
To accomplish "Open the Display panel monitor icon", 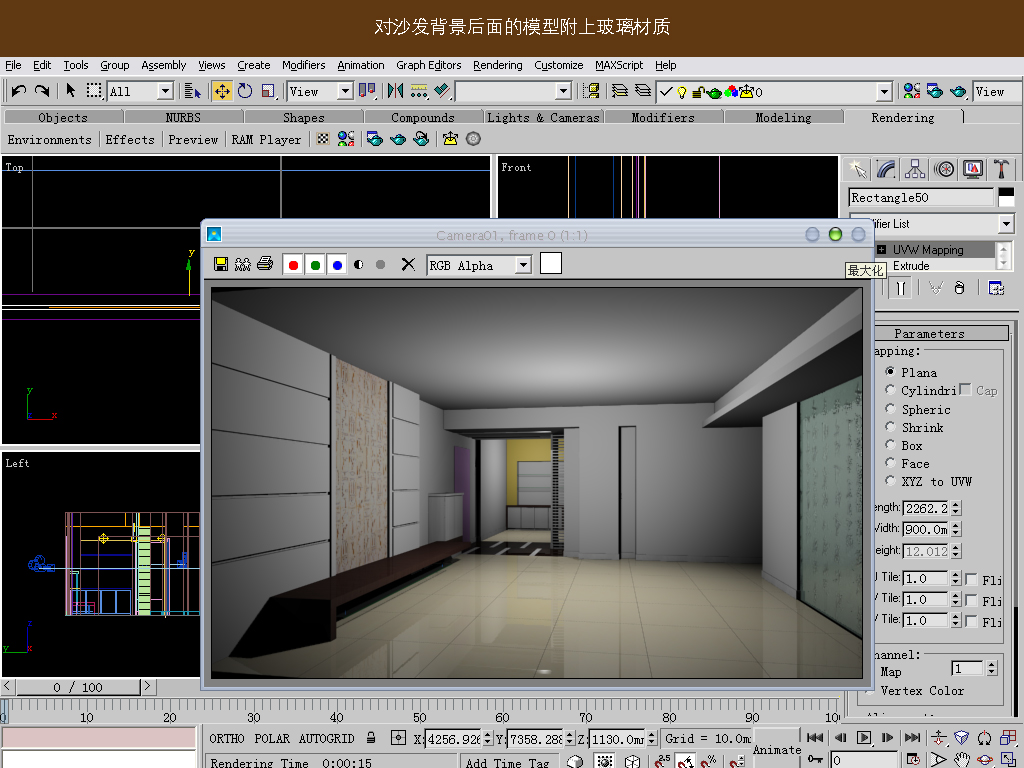I will [972, 169].
